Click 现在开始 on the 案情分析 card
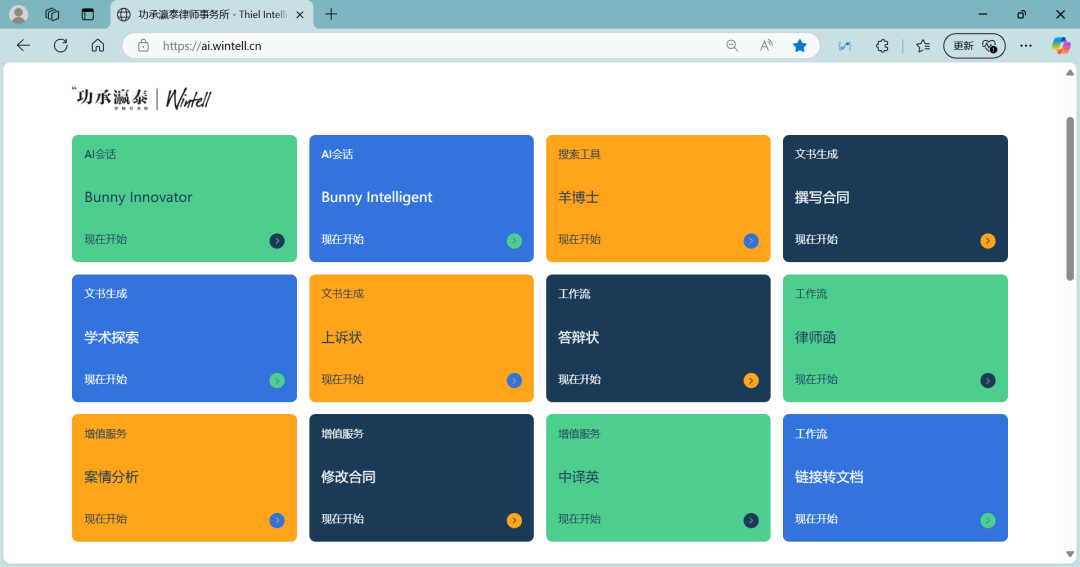The height and width of the screenshot is (567, 1080). coord(106,519)
